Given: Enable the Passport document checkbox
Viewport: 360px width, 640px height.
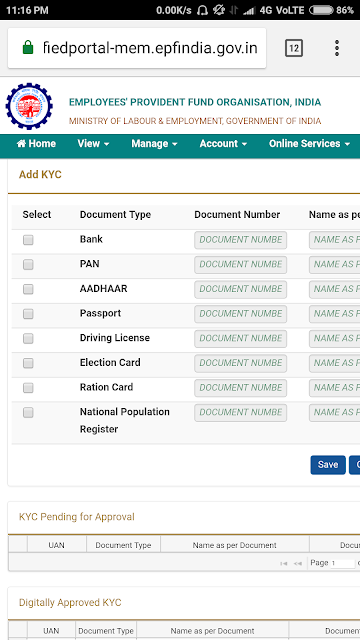Looking at the screenshot, I should pos(28,314).
